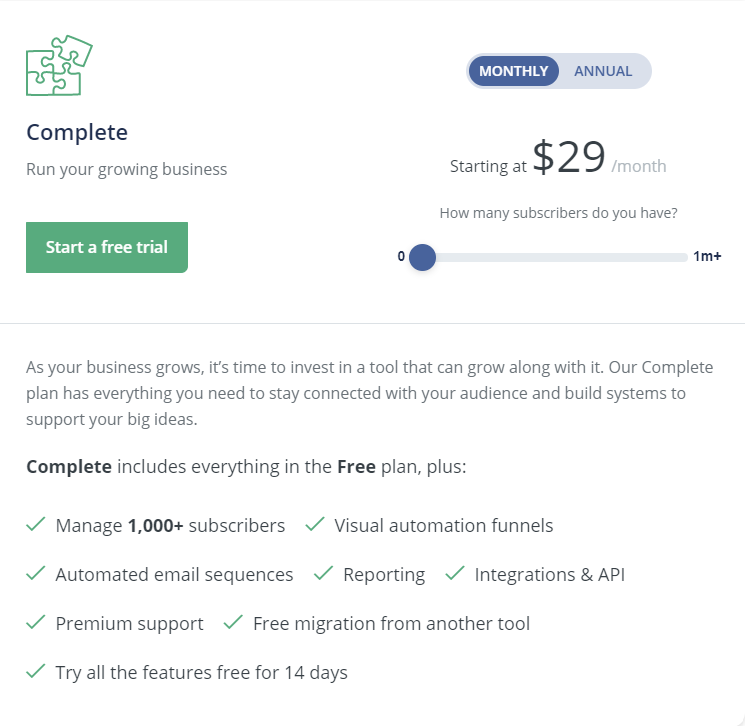Click checkmark beside Free migration from another tool
Screen dimensions: 745x726
pyautogui.click(x=233, y=622)
